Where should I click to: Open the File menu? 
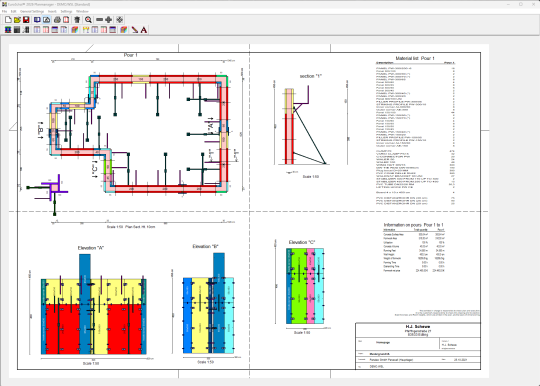[4, 11]
